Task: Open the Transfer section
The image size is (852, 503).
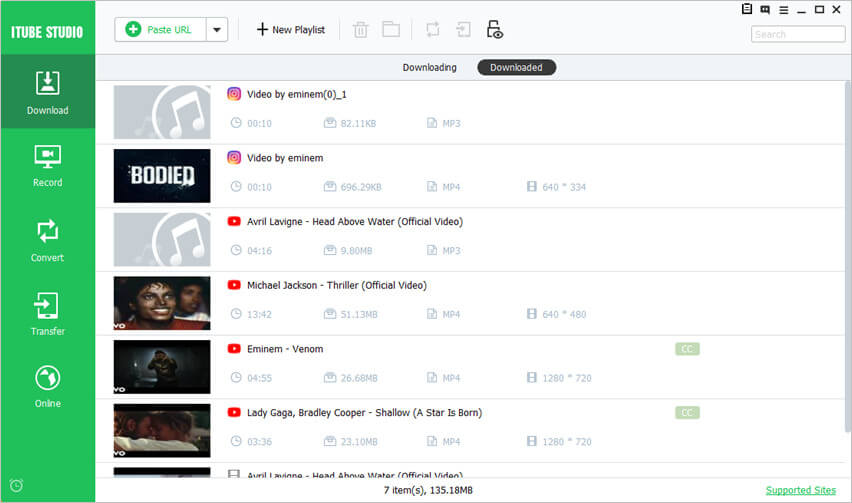Action: [47, 314]
